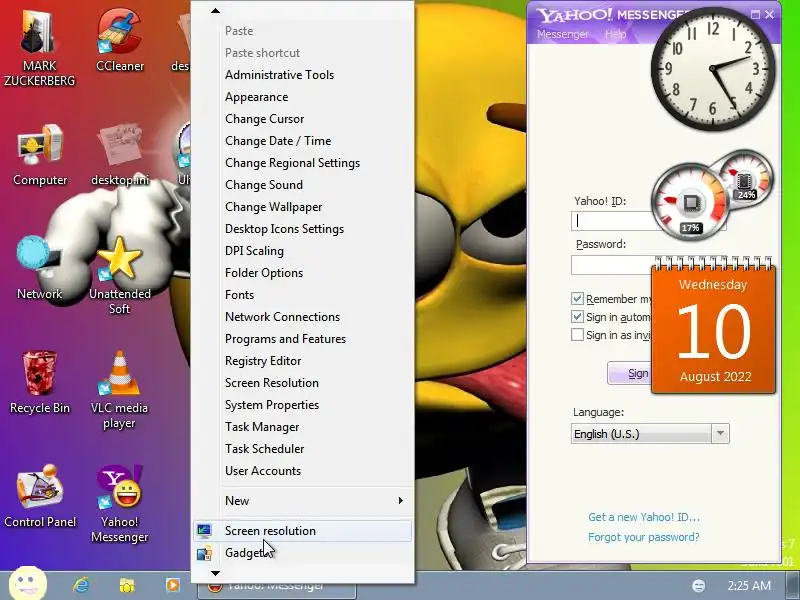Click the Yahoo! Messenger taskbar button

click(x=277, y=588)
